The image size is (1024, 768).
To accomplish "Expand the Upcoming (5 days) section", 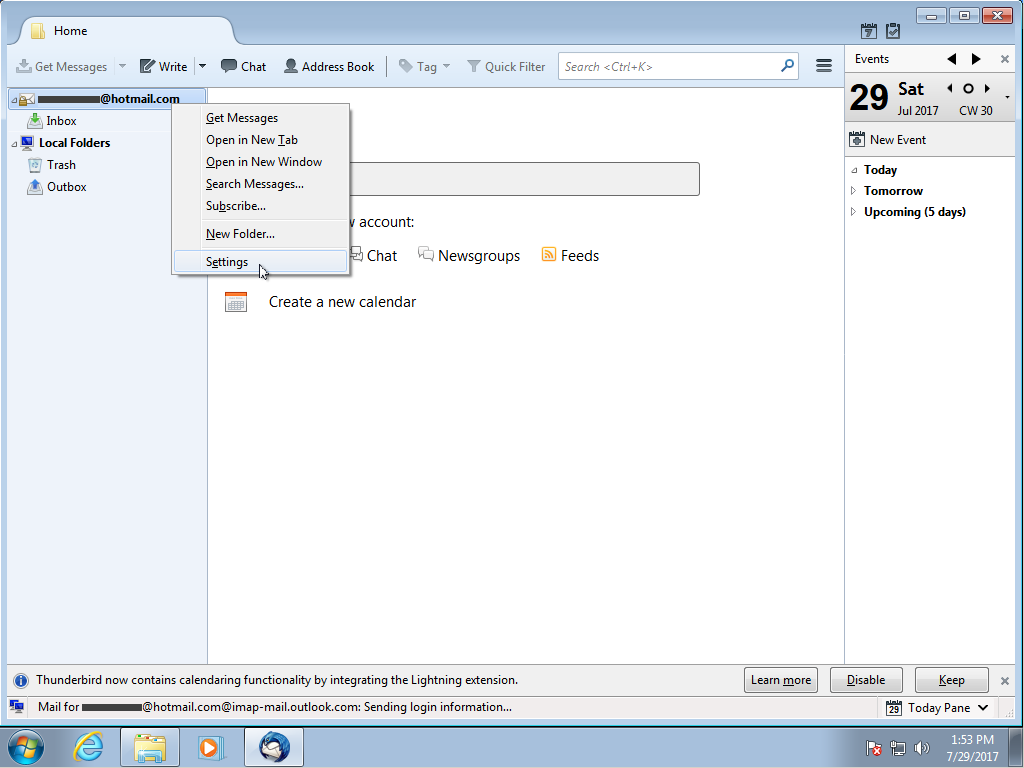I will click(853, 212).
